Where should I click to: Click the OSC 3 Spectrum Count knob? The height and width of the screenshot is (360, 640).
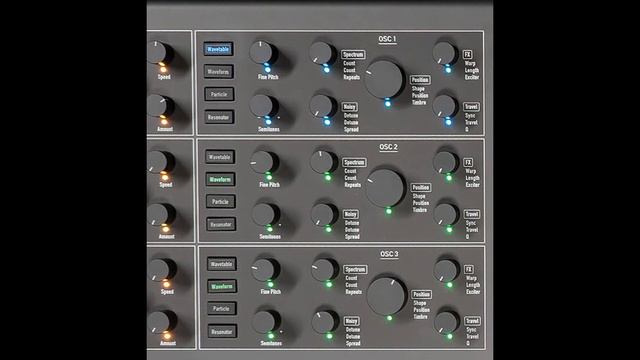324,269
